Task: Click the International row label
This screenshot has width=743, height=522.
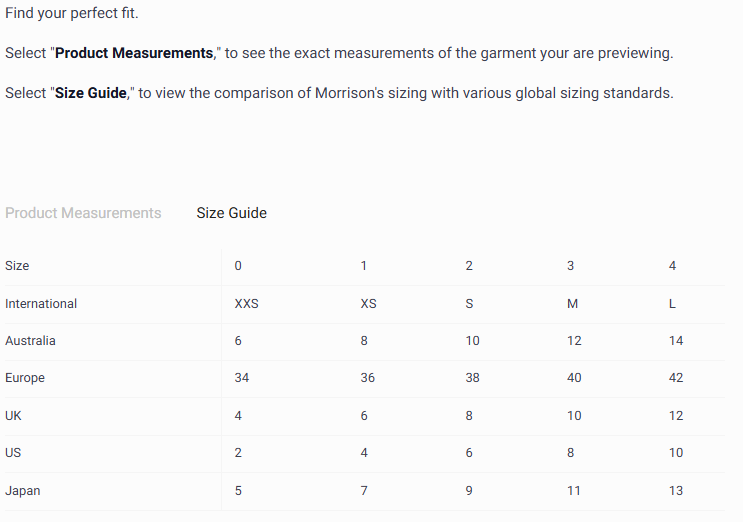Action: 41,304
